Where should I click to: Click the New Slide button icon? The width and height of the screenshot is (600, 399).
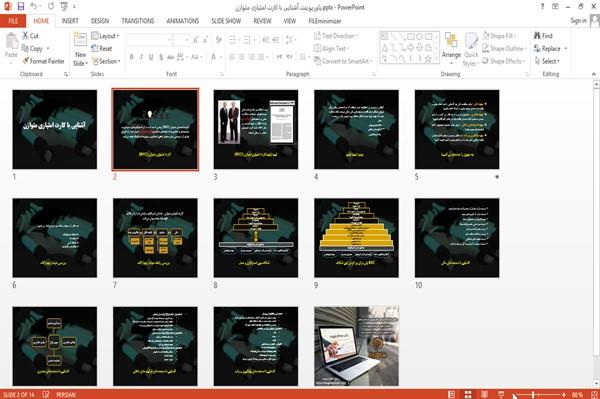coord(80,40)
